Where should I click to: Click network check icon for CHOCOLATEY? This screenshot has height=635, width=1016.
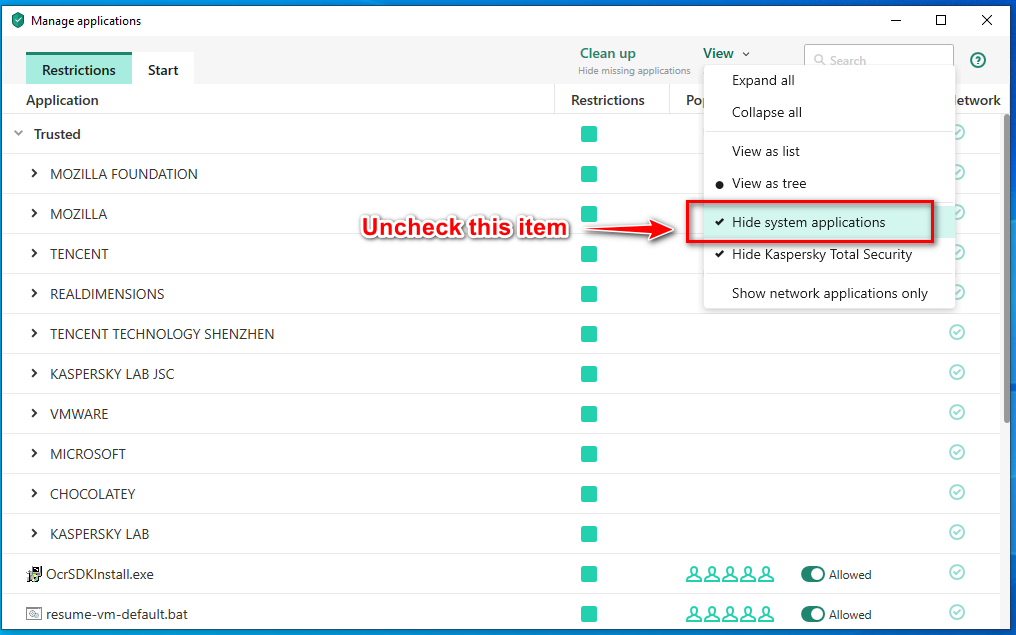click(x=956, y=492)
